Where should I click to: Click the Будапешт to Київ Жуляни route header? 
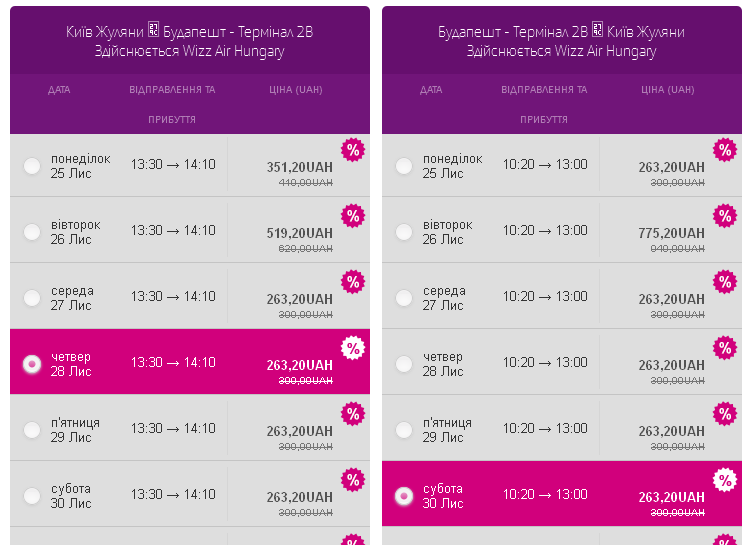click(561, 41)
